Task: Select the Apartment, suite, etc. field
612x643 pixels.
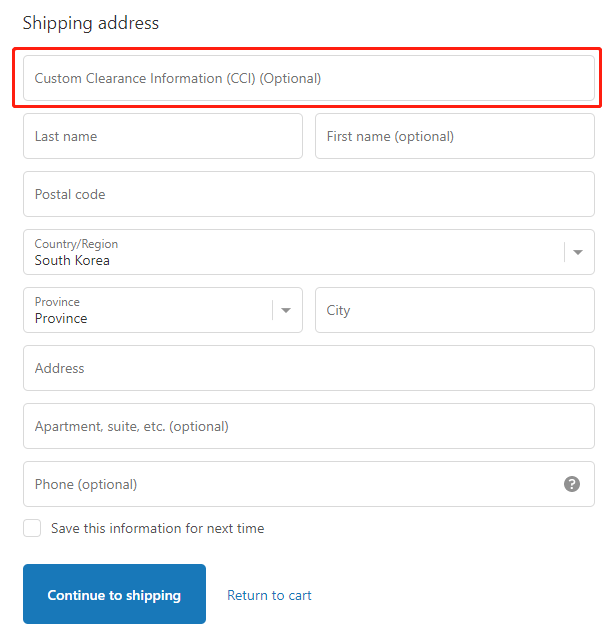Action: tap(309, 426)
